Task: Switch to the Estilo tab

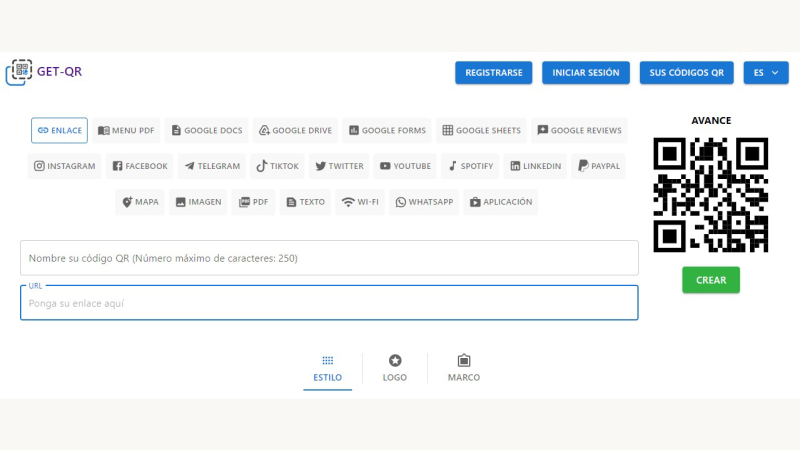Action: coord(328,369)
